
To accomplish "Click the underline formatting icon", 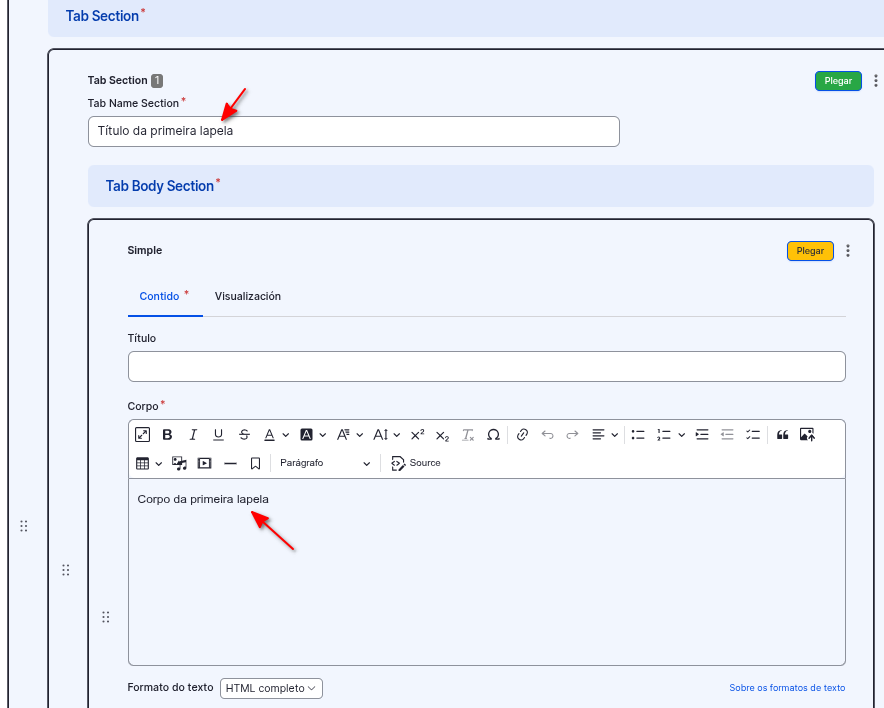I will point(218,435).
